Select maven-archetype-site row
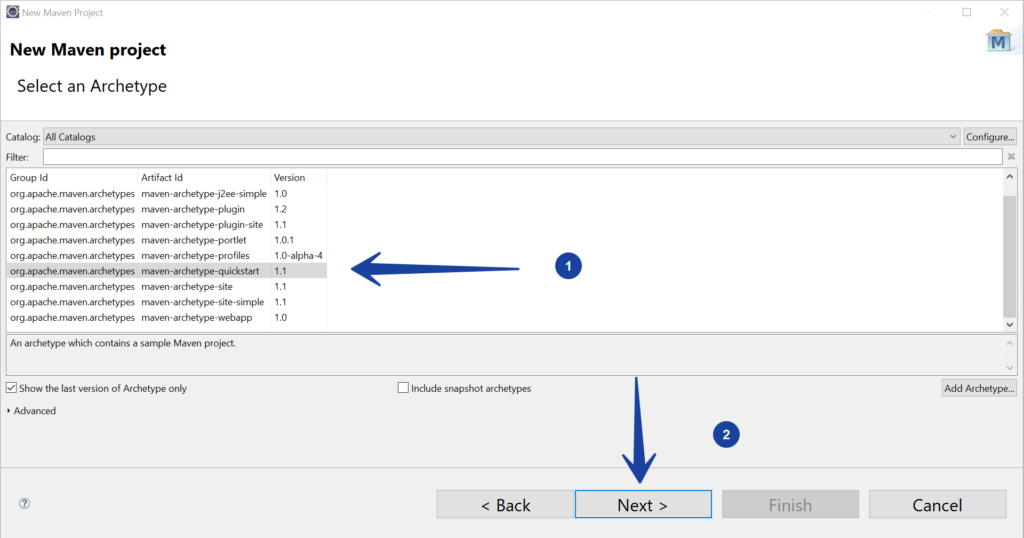The image size is (1024, 538). tap(167, 287)
